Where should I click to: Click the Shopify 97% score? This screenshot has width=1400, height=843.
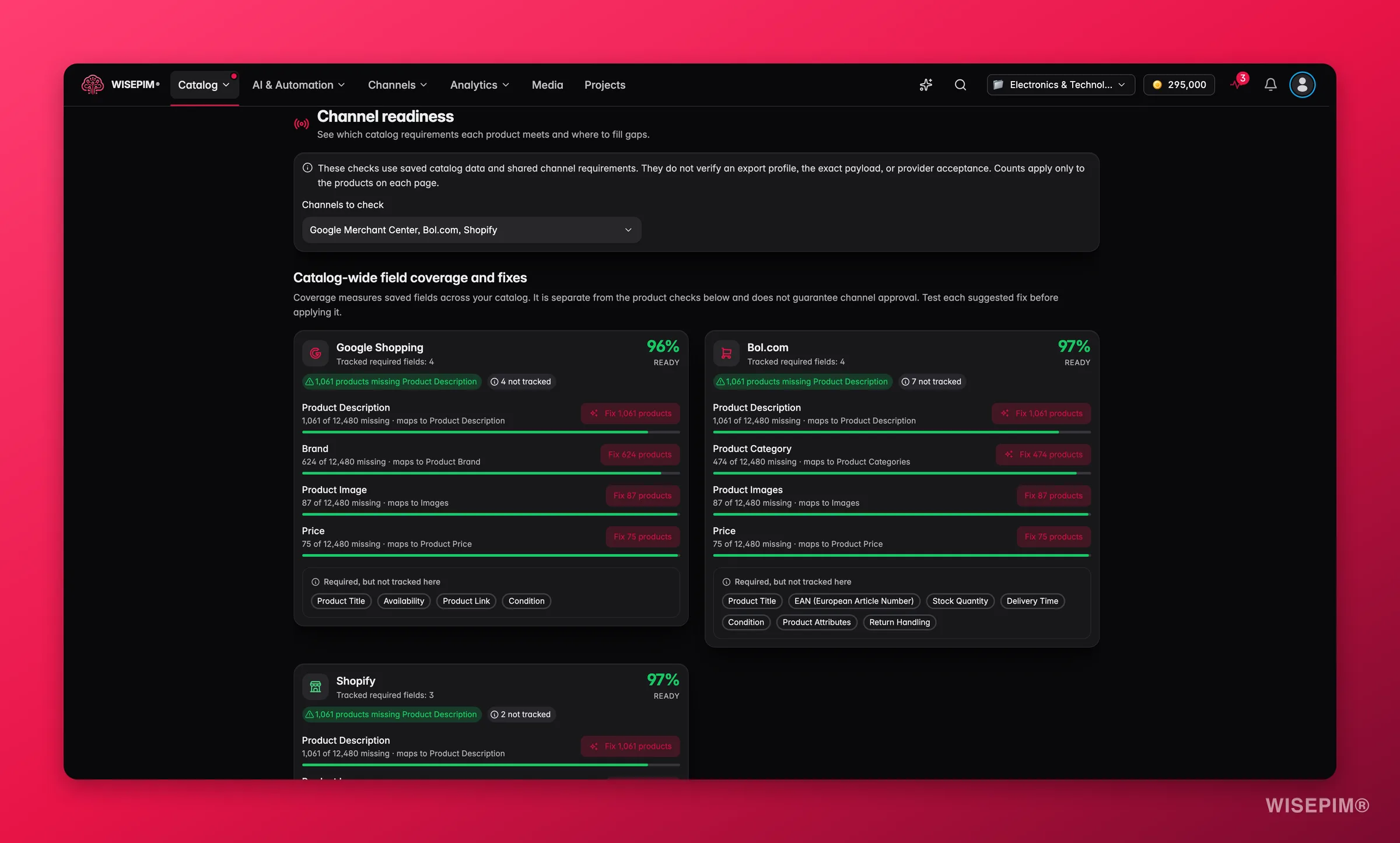coord(663,680)
